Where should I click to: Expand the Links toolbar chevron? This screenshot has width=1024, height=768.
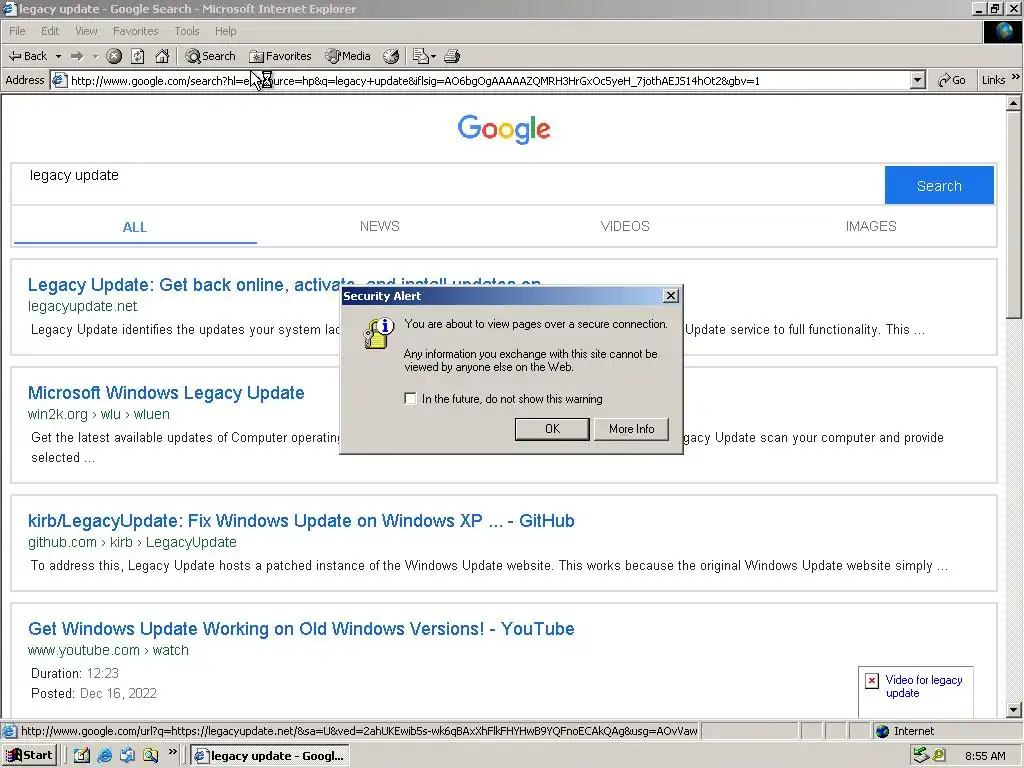(1016, 77)
